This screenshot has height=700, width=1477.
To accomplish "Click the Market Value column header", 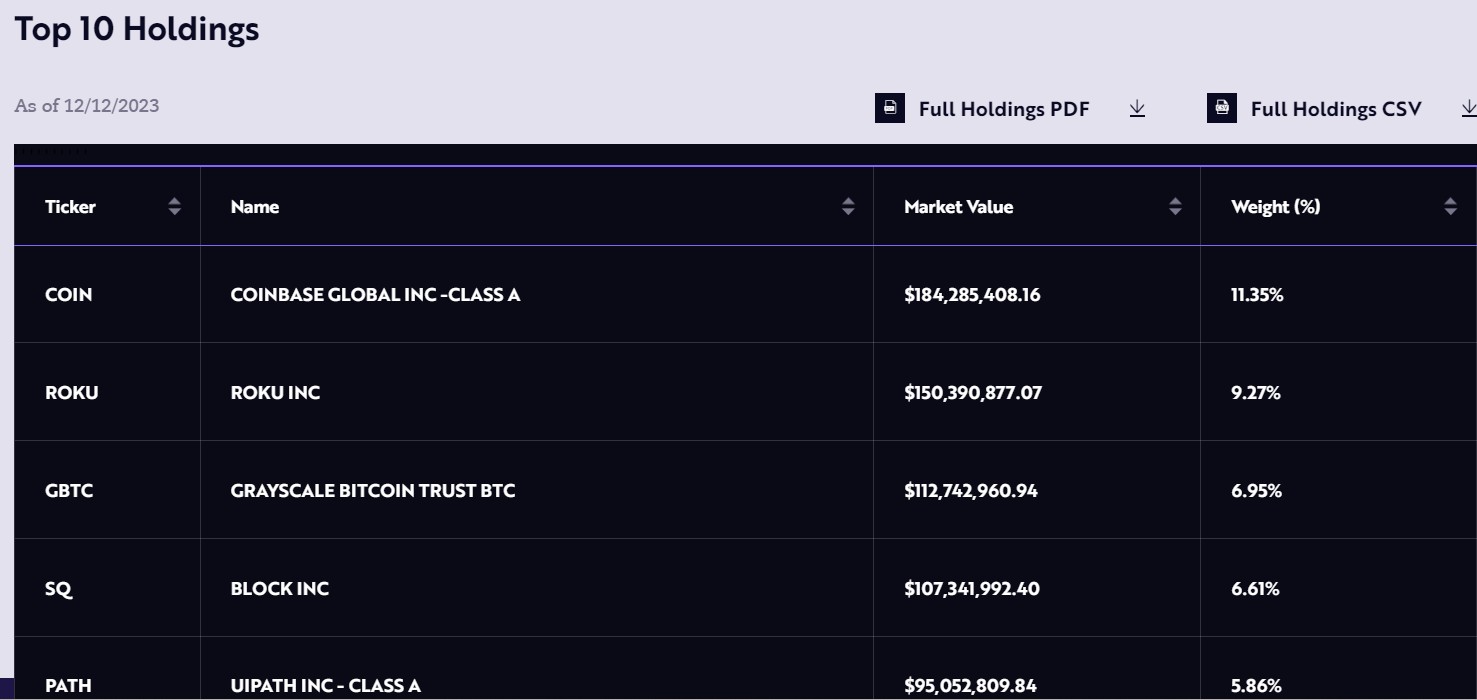I will click(x=958, y=207).
